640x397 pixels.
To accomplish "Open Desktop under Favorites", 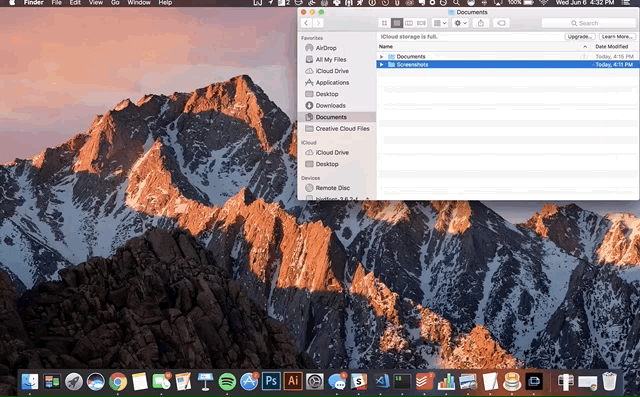I will tap(327, 94).
